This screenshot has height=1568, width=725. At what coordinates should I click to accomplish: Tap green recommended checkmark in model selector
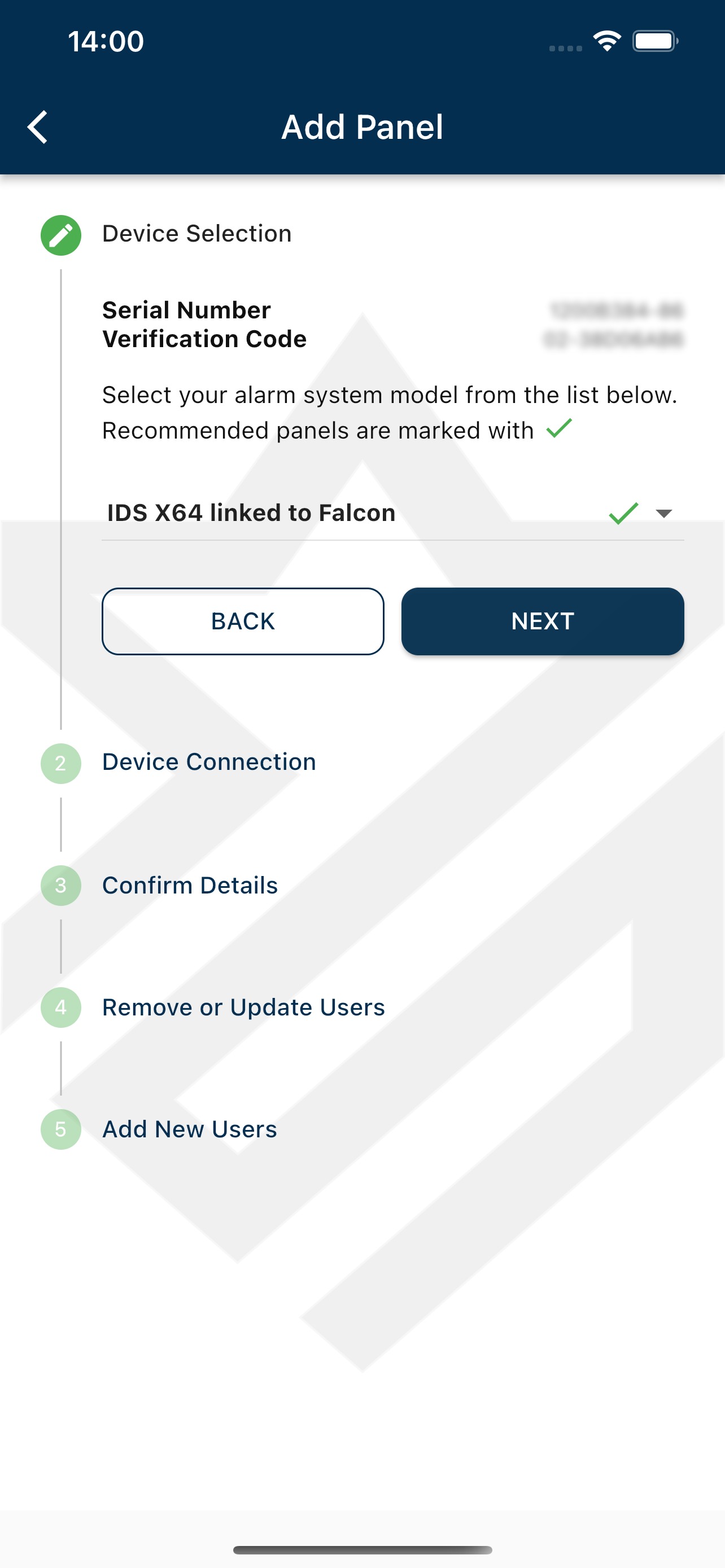tap(623, 513)
